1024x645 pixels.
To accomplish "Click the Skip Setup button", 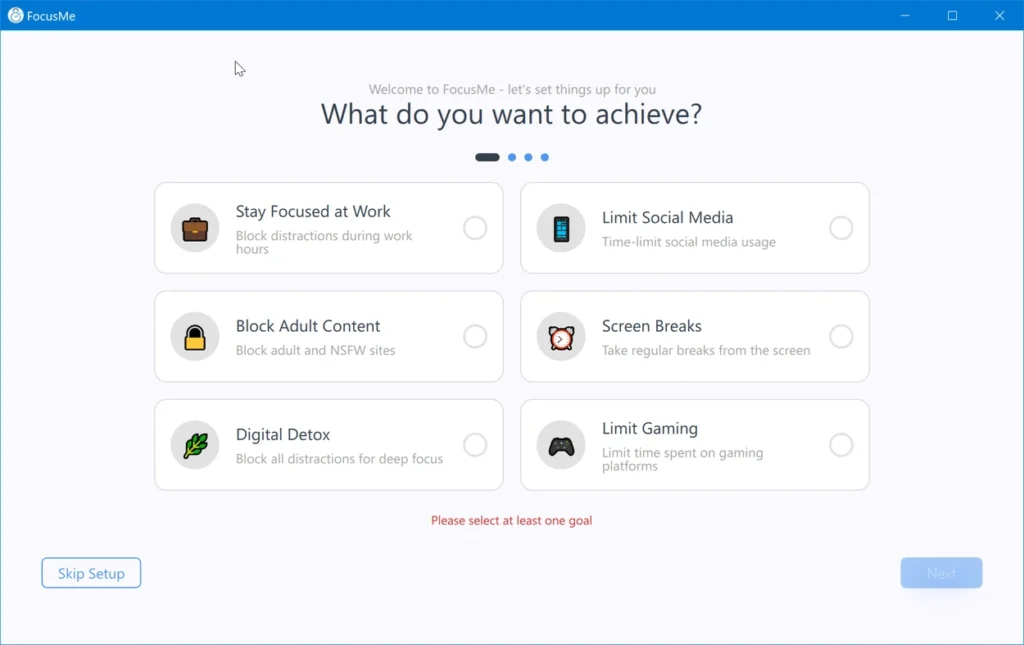I will [91, 573].
